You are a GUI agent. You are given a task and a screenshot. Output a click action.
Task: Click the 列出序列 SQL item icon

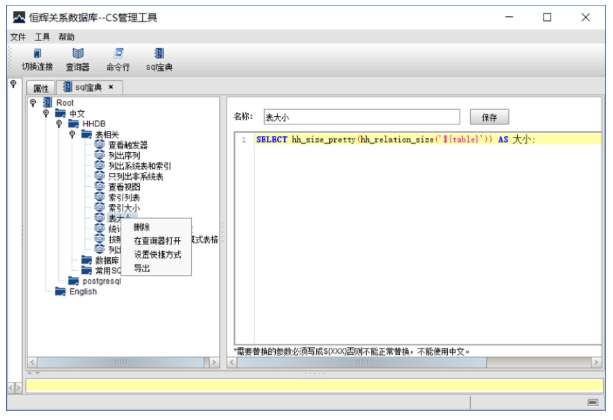click(x=100, y=155)
